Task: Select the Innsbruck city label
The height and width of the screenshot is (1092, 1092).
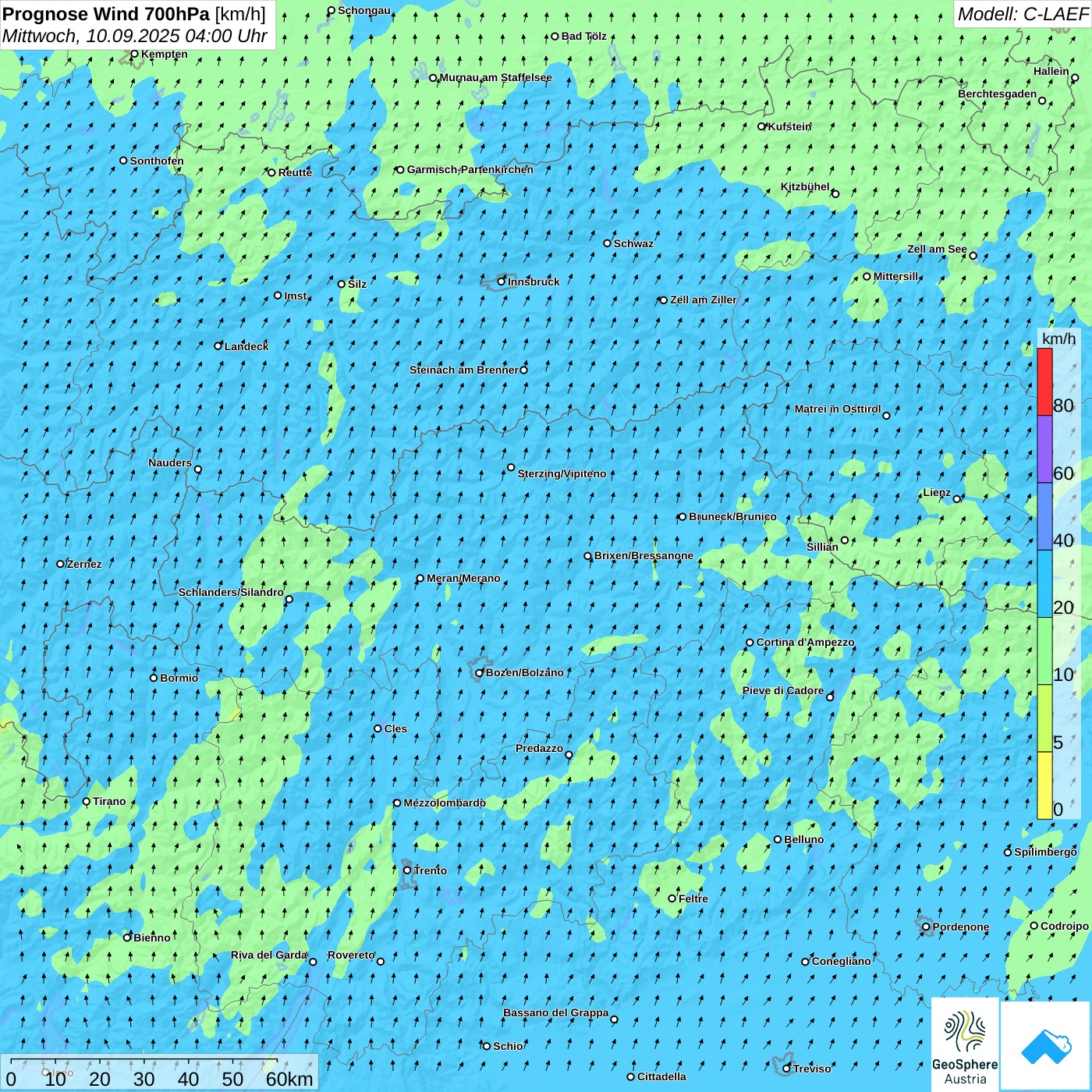Action: pyautogui.click(x=534, y=282)
